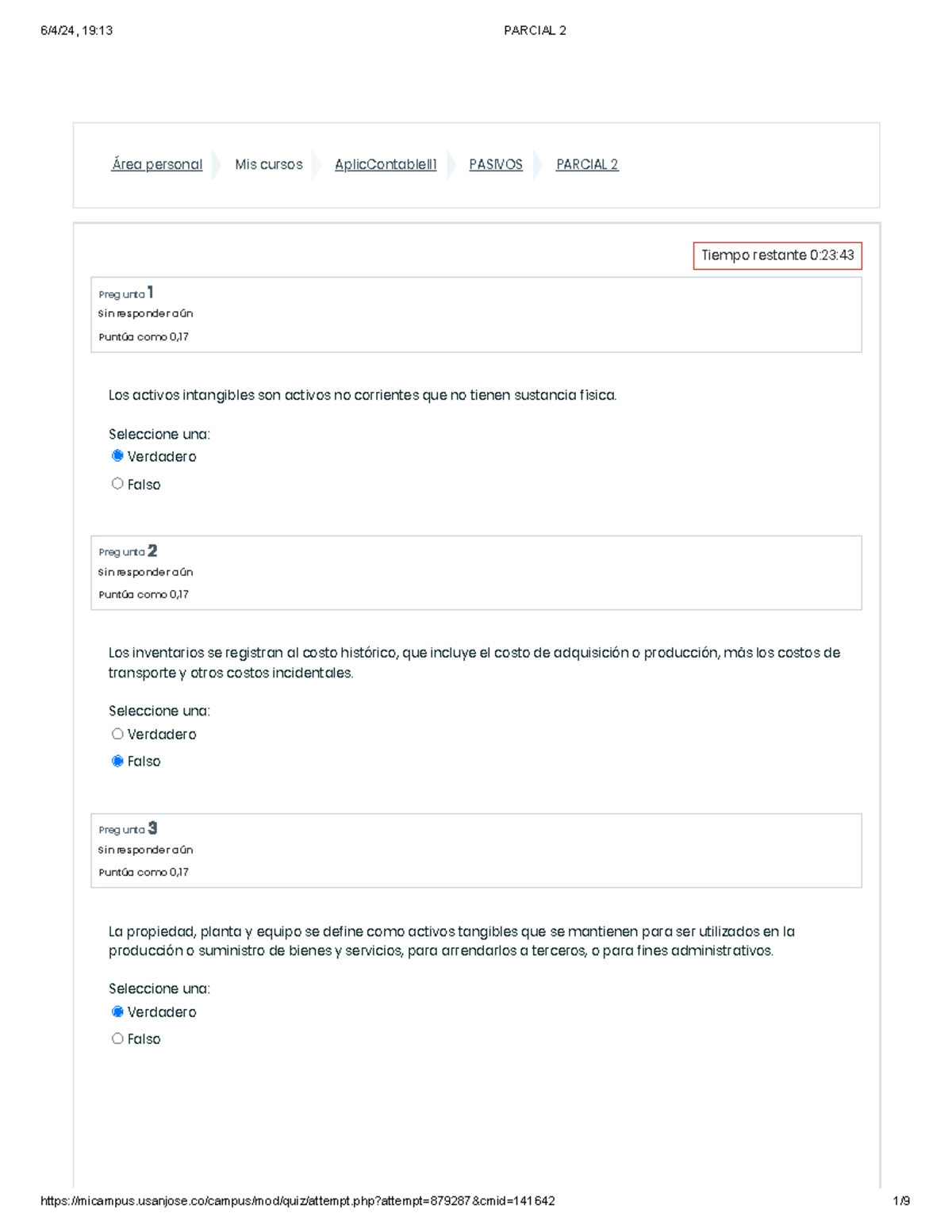Click the Tiempo restante timer box

(777, 255)
